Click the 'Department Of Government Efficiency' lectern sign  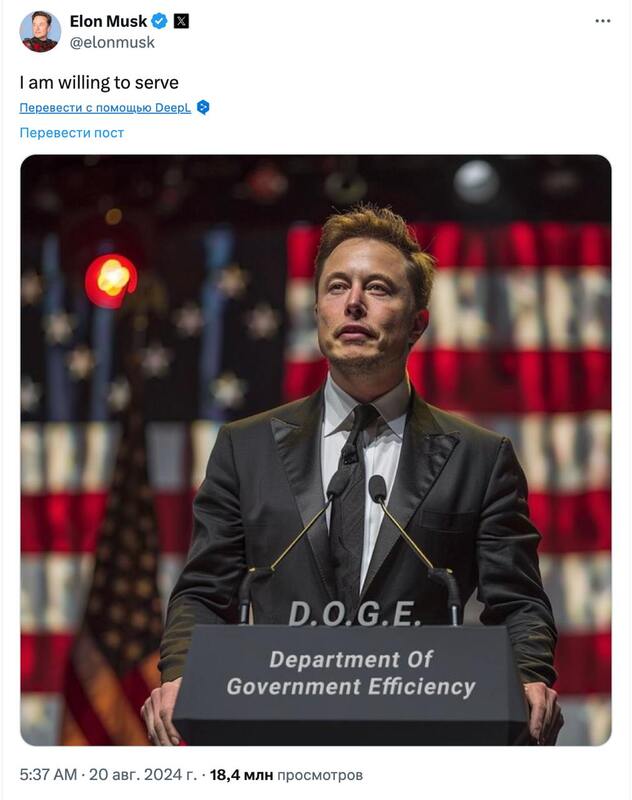pos(352,672)
